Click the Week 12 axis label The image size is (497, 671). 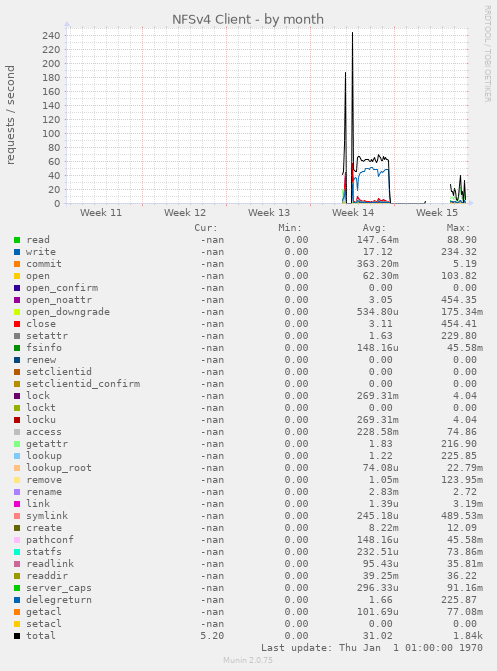point(185,213)
